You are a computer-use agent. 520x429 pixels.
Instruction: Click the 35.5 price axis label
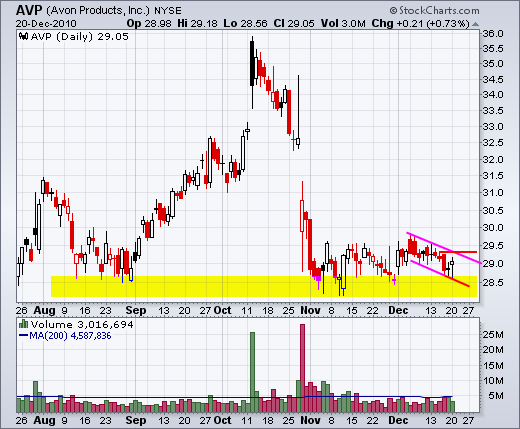tap(493, 49)
